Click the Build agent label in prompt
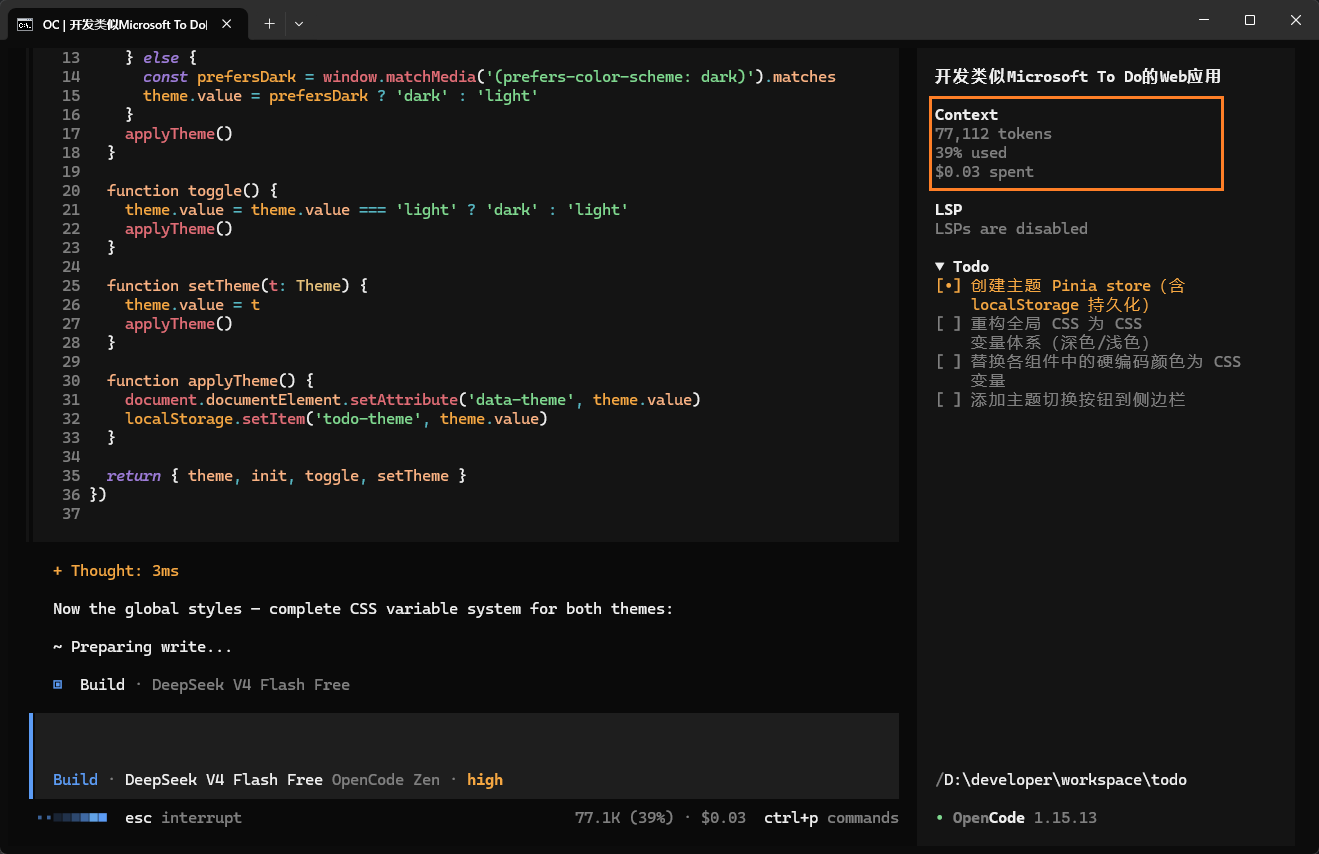Viewport: 1319px width, 854px height. (x=76, y=780)
